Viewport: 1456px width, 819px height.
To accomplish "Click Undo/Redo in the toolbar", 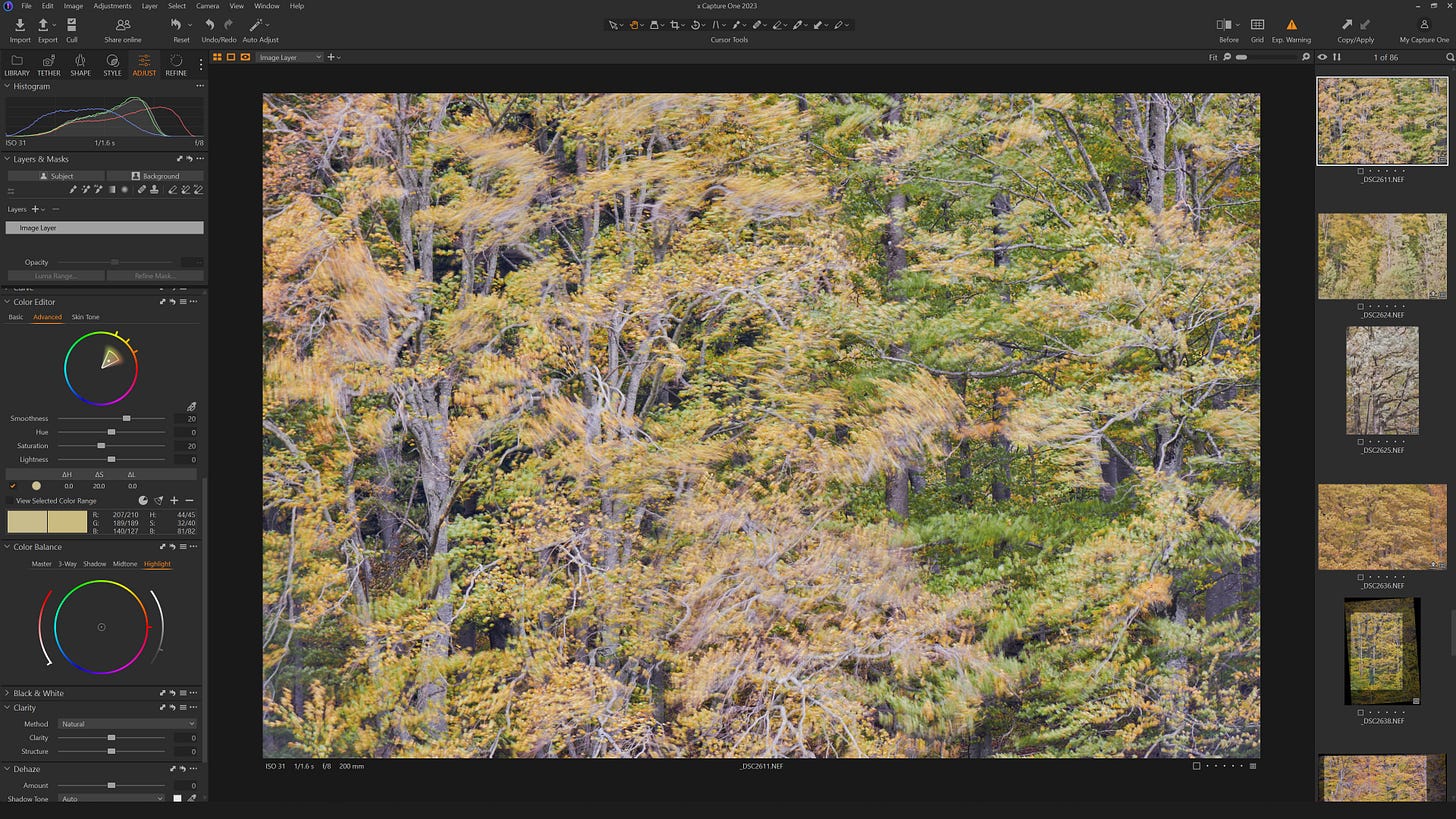I will point(218,30).
